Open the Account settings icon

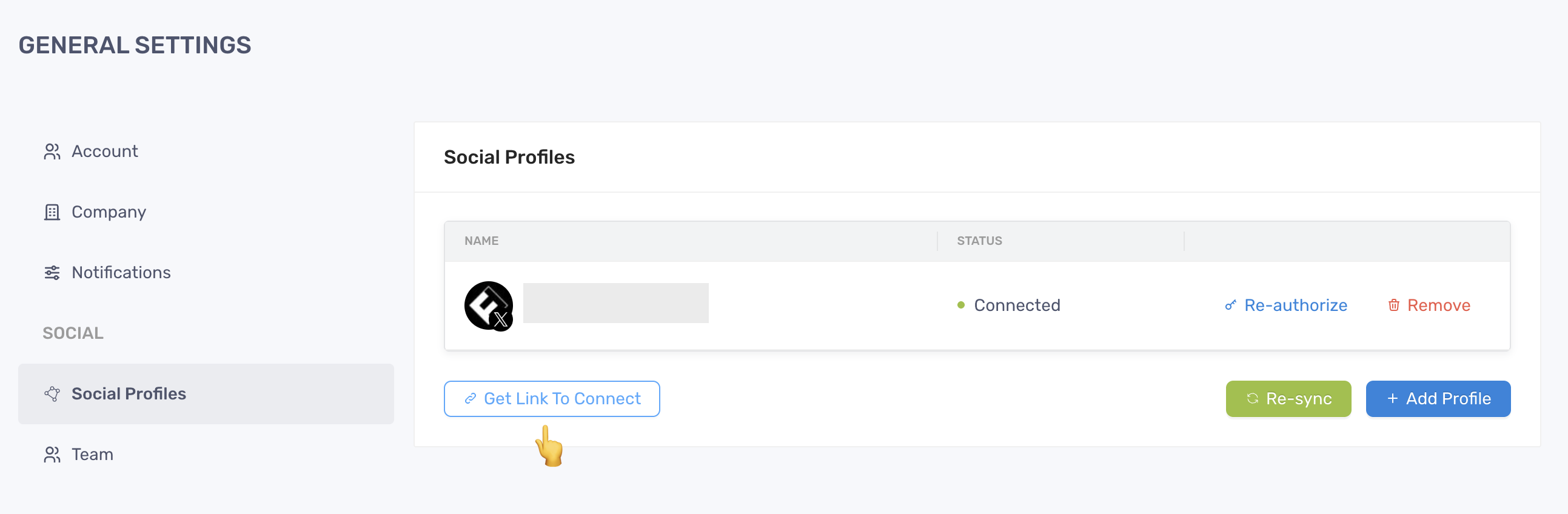[x=52, y=152]
